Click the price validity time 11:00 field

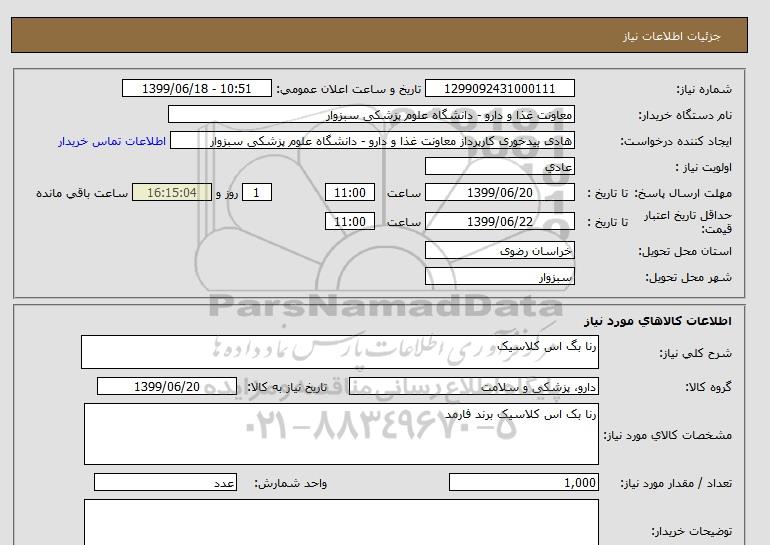click(350, 221)
